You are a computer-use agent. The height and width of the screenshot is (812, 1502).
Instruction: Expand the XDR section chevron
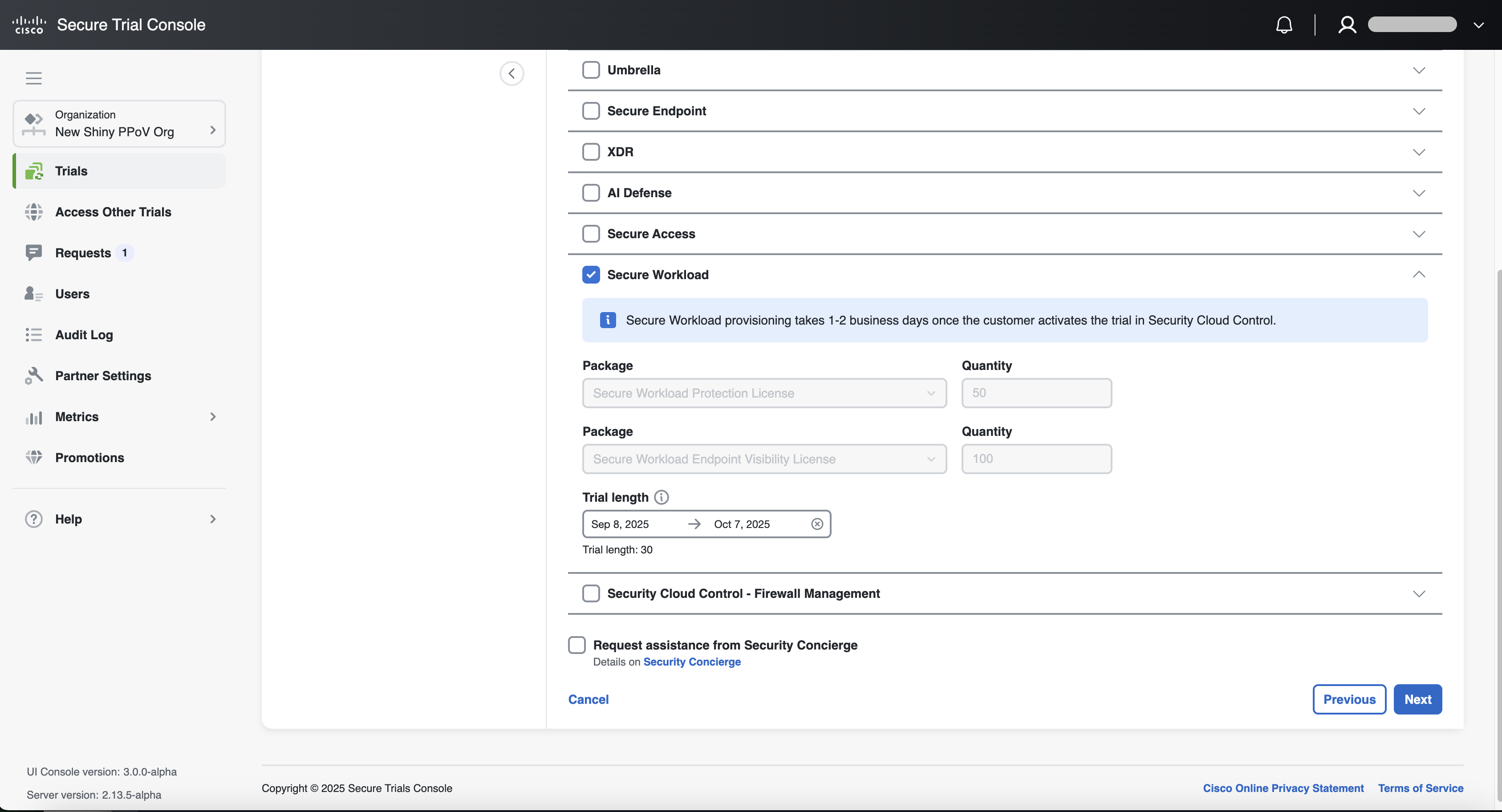pos(1419,152)
